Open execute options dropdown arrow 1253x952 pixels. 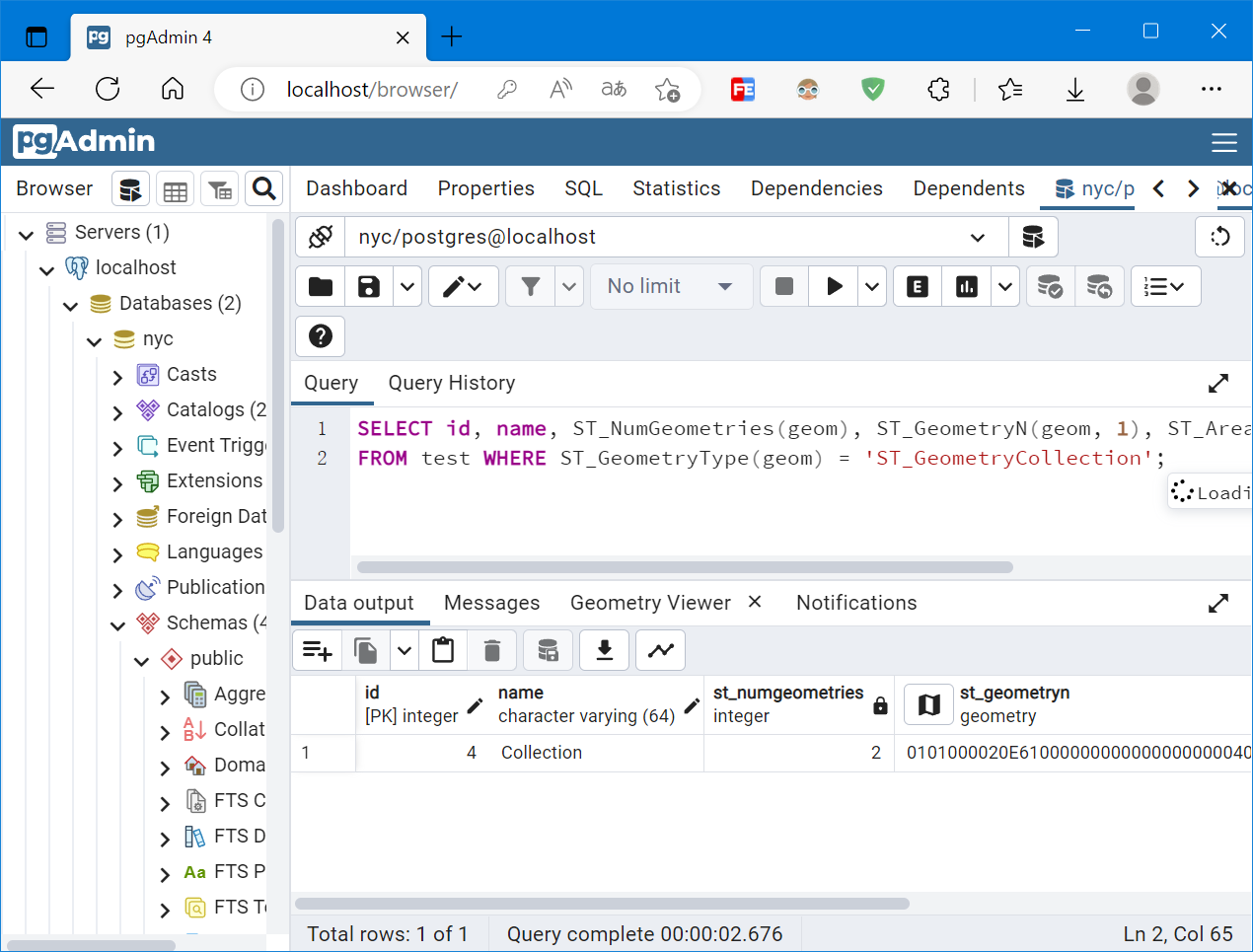pyautogui.click(x=872, y=287)
